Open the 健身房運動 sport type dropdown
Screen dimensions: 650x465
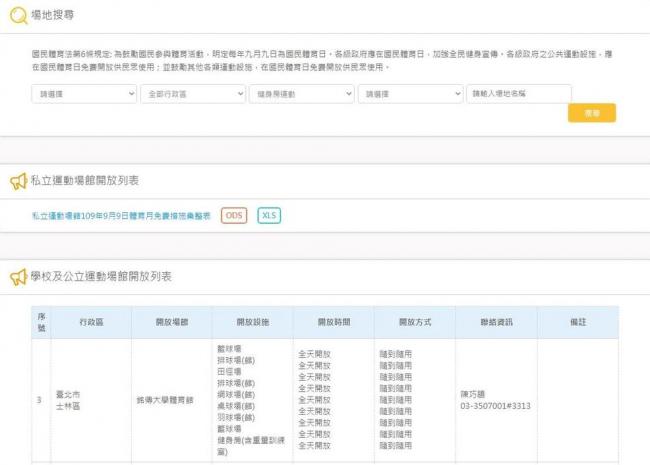(x=301, y=94)
